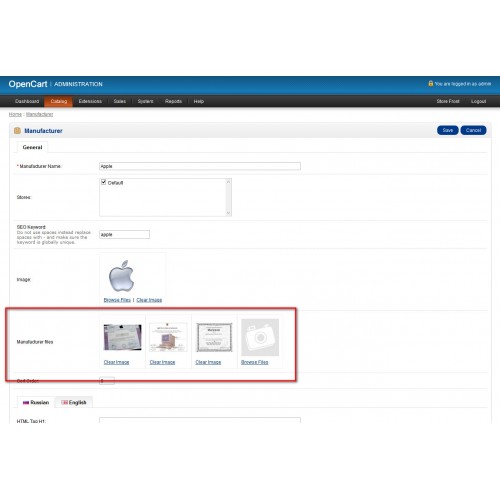This screenshot has width=500, height=500.
Task: Click the Manufacturer Name input field
Action: click(200, 166)
